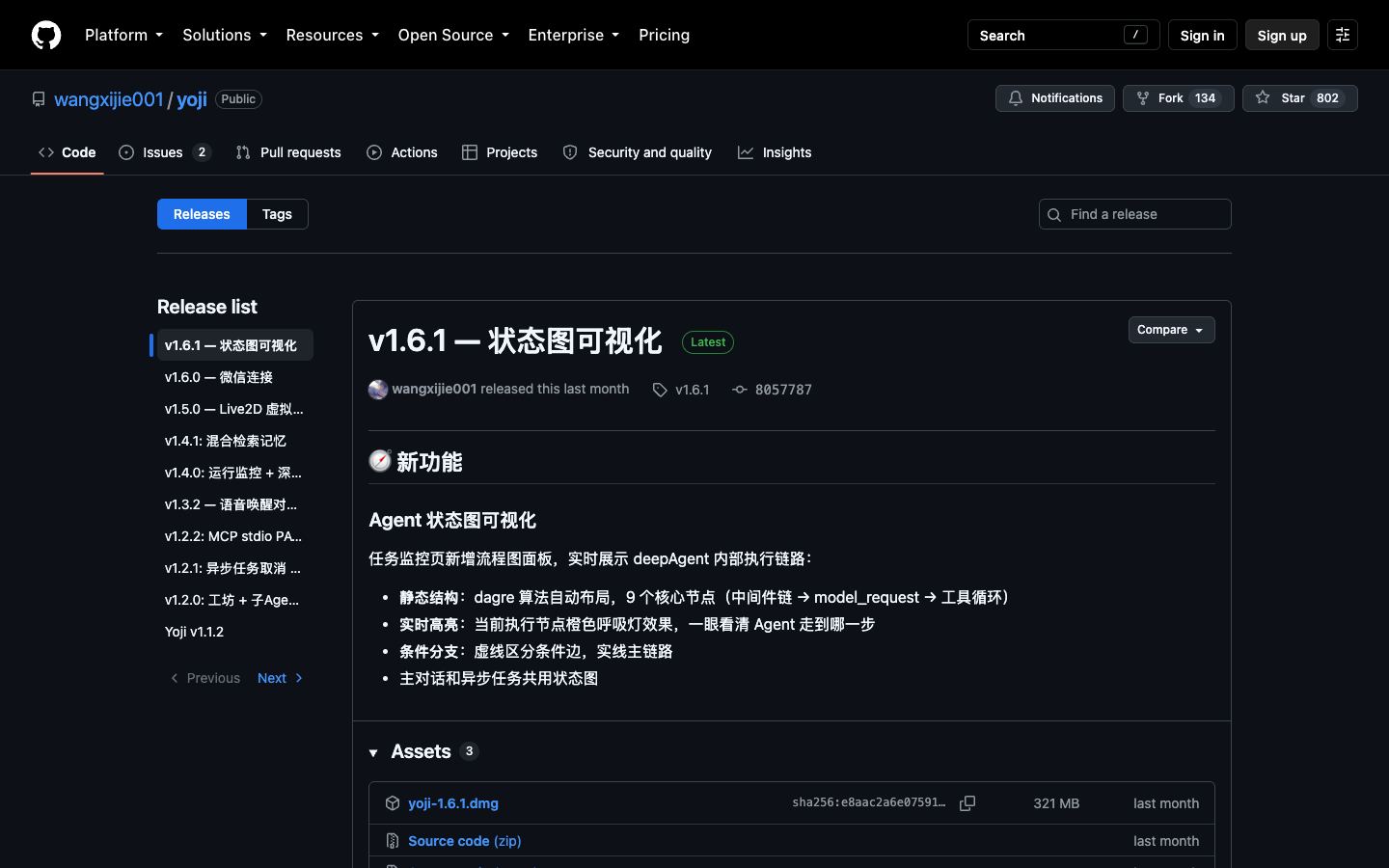
Task: Download Source code (zip)
Action: (465, 841)
